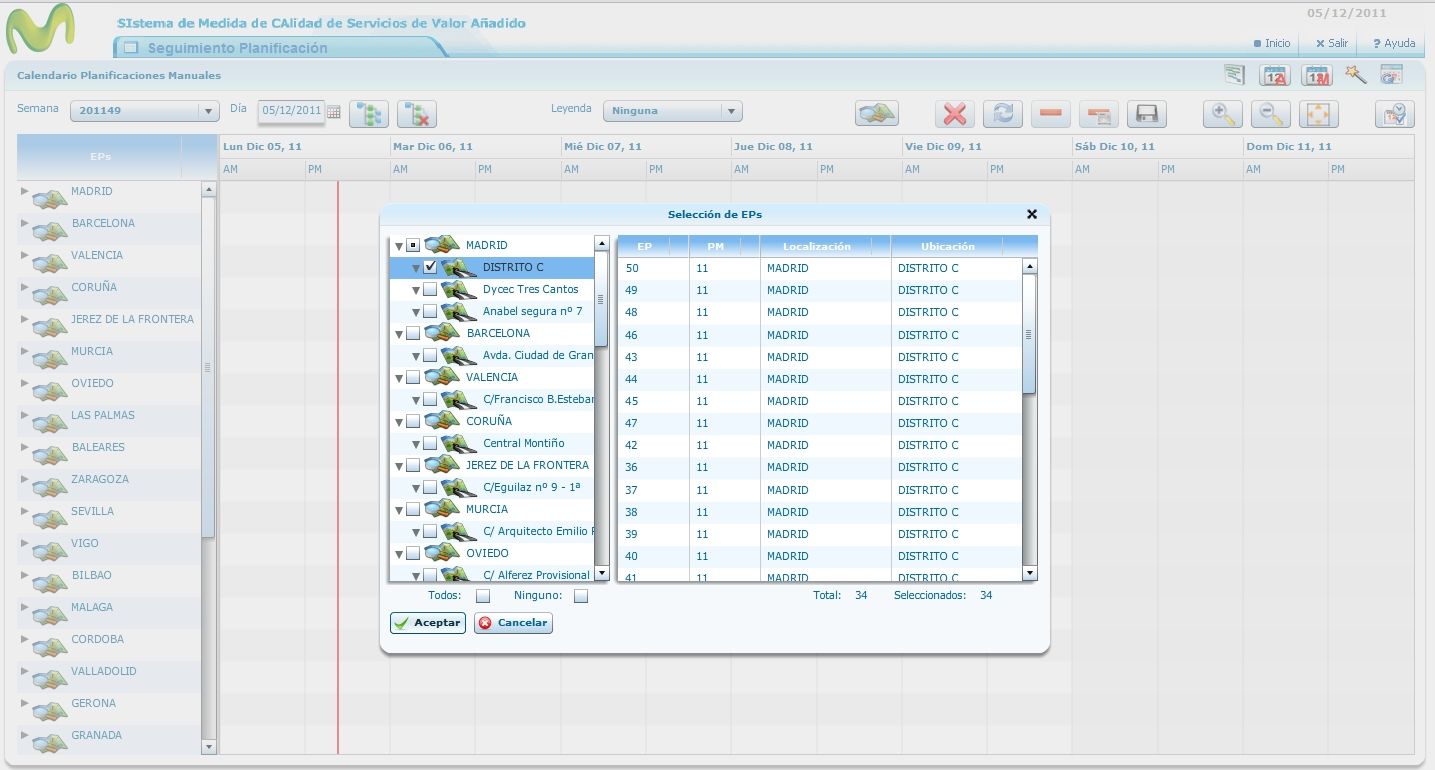
Task: Click the Aceptar button
Action: pyautogui.click(x=428, y=623)
